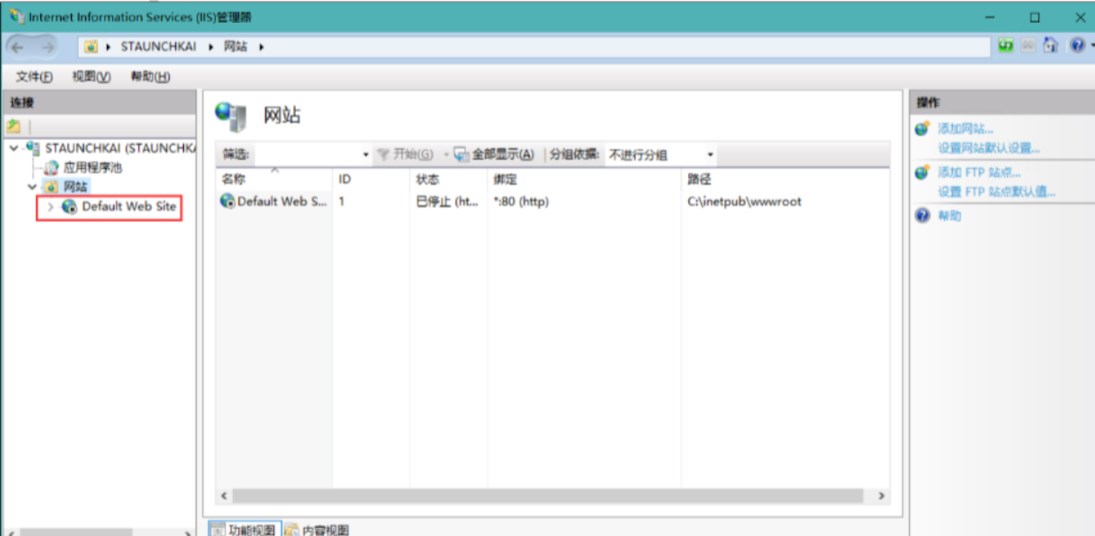Sort by the 状态 column header
1095x536 pixels.
coord(448,179)
